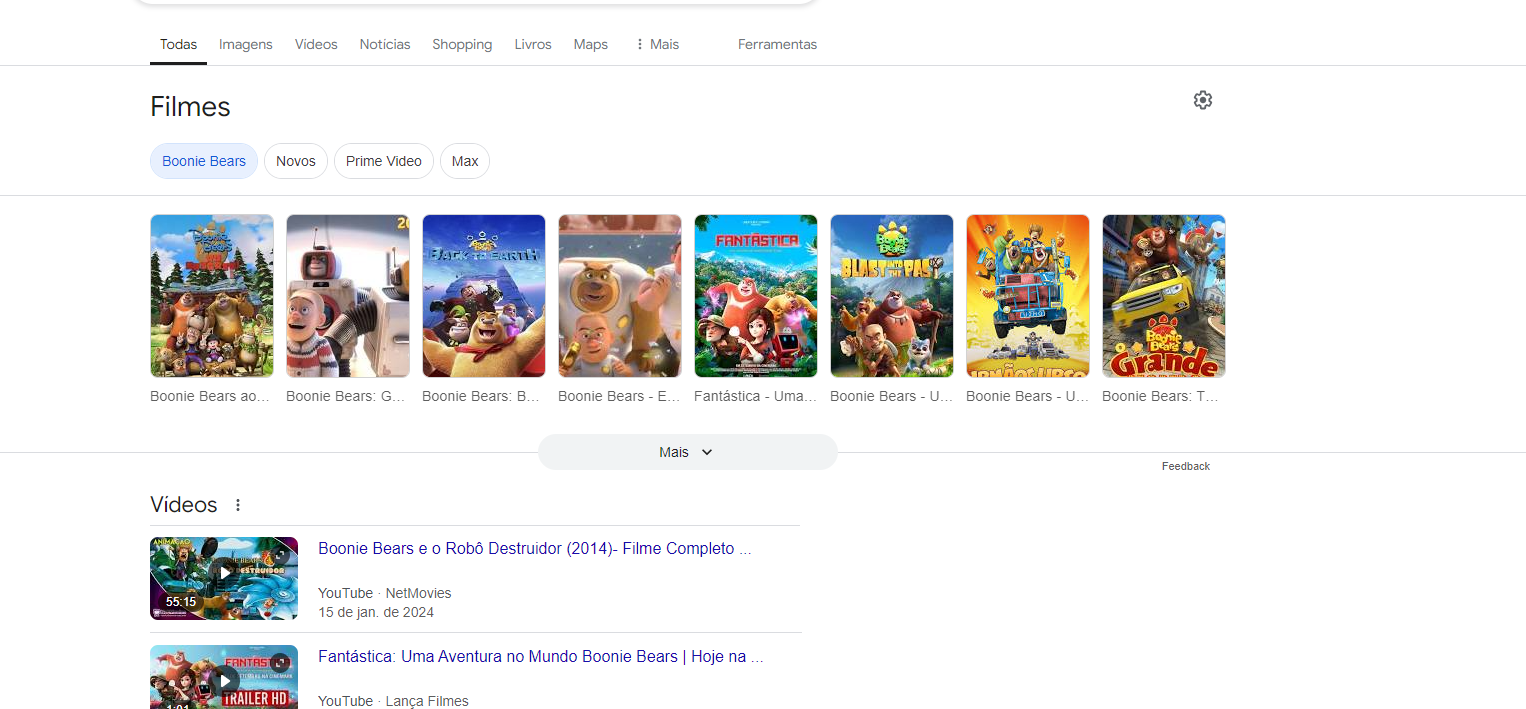Send feedback via the Feedback link
Viewport: 1526px width, 709px height.
tap(1186, 466)
